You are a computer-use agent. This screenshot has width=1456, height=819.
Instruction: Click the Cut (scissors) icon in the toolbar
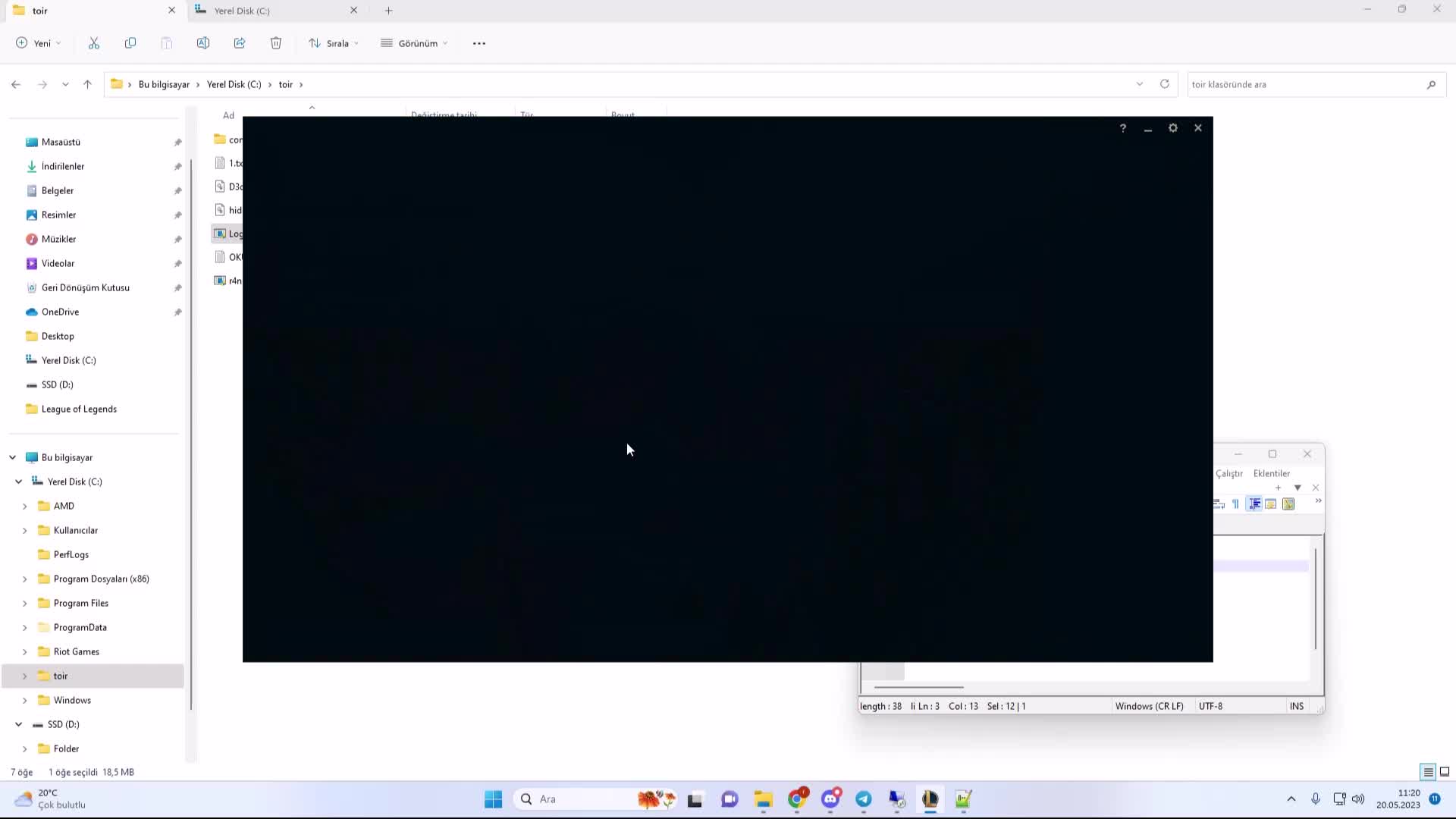click(93, 43)
